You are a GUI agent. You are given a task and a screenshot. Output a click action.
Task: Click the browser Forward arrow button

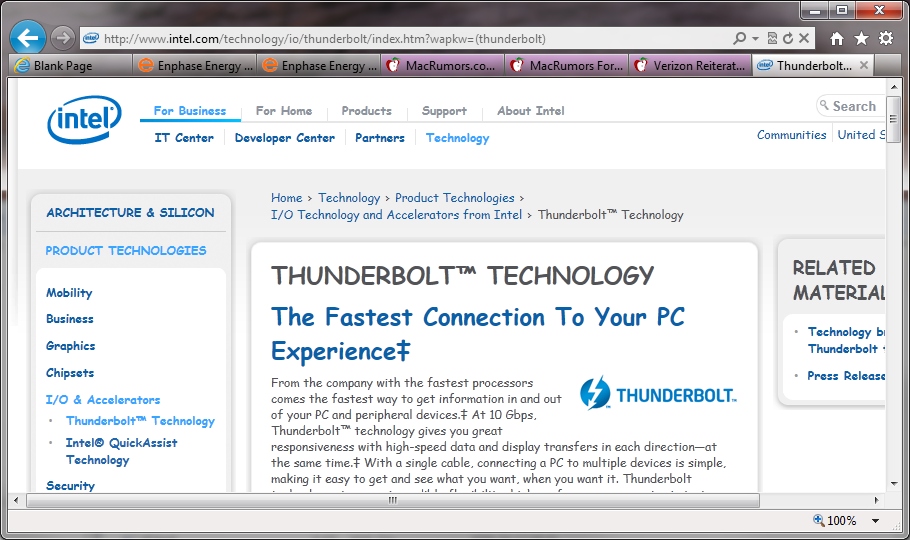62,38
